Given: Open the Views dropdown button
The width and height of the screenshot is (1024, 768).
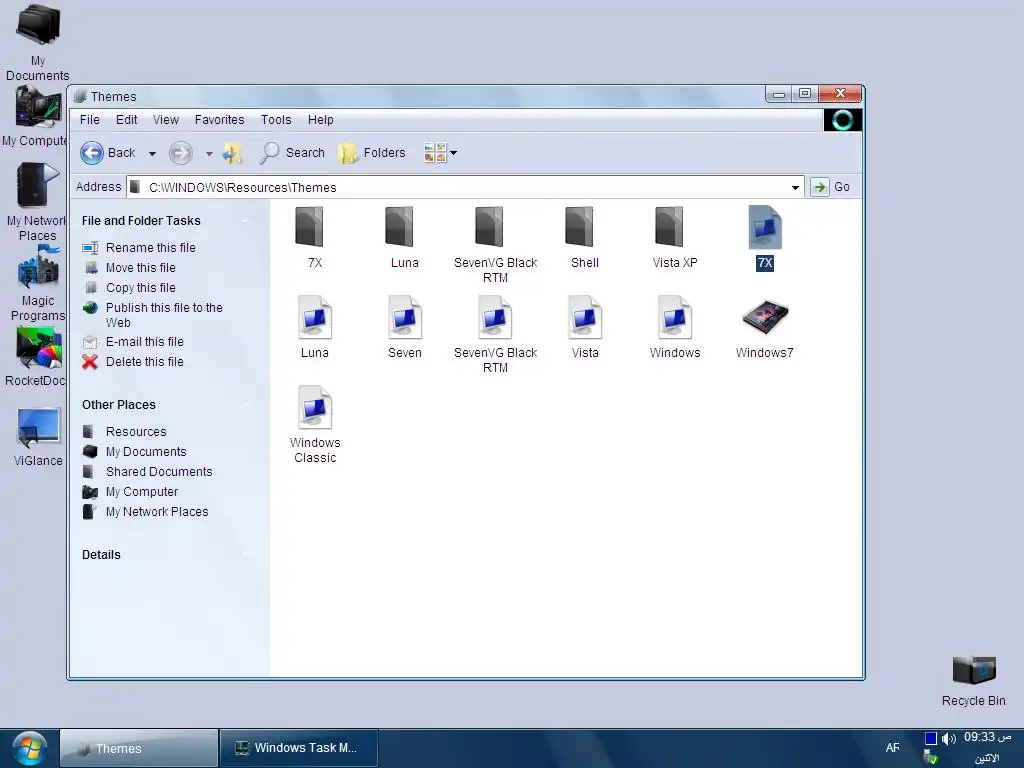Looking at the screenshot, I should 440,153.
